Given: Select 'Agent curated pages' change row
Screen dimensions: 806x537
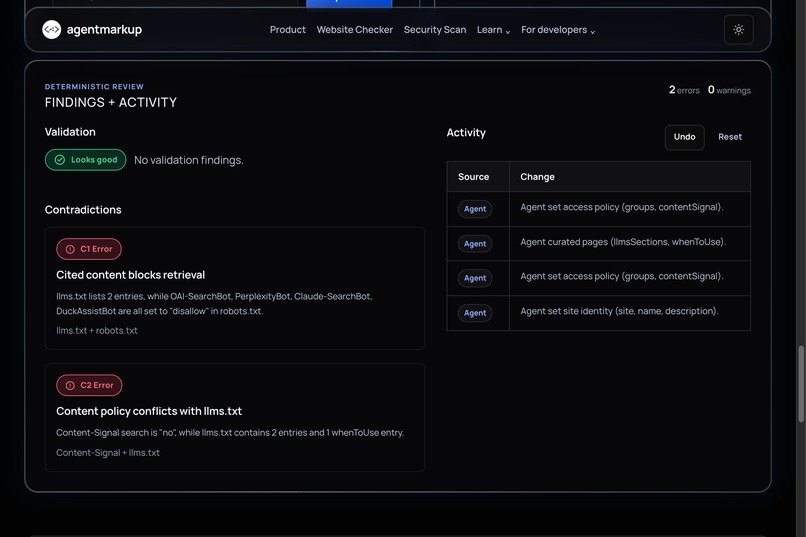Looking at the screenshot, I should click(598, 244).
